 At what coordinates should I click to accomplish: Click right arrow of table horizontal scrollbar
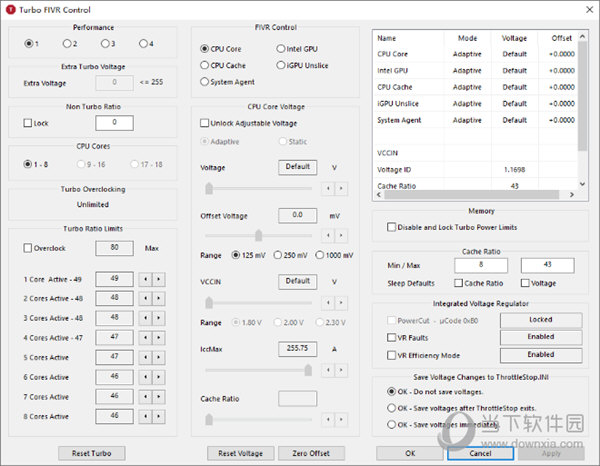(572, 195)
